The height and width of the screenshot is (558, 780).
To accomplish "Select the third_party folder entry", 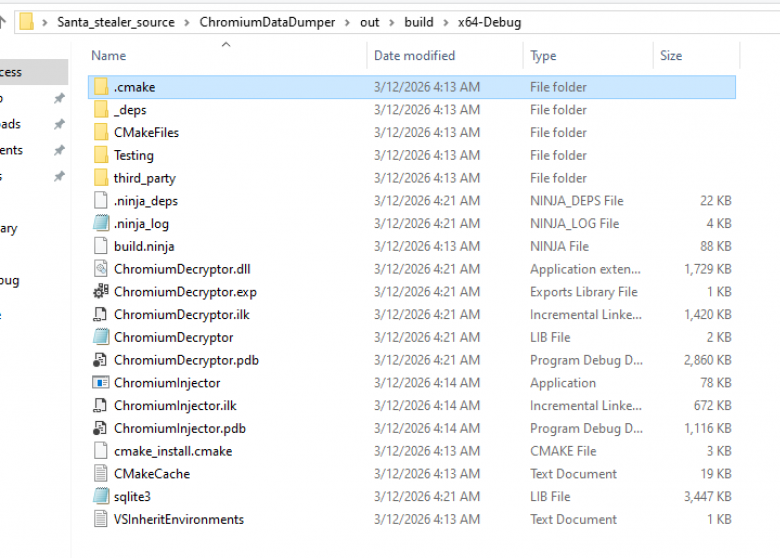I will tap(412, 178).
